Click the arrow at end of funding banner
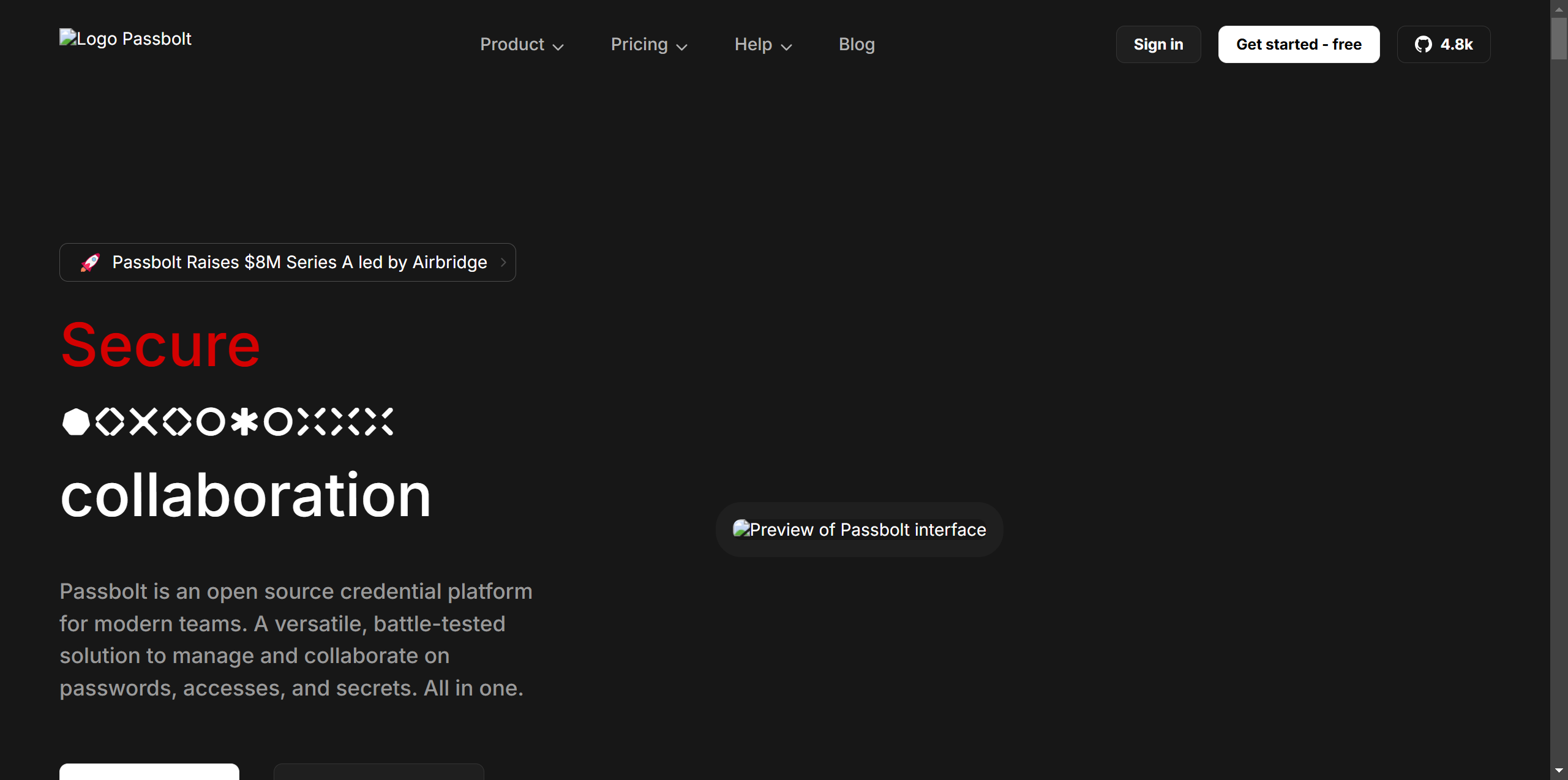 (503, 263)
